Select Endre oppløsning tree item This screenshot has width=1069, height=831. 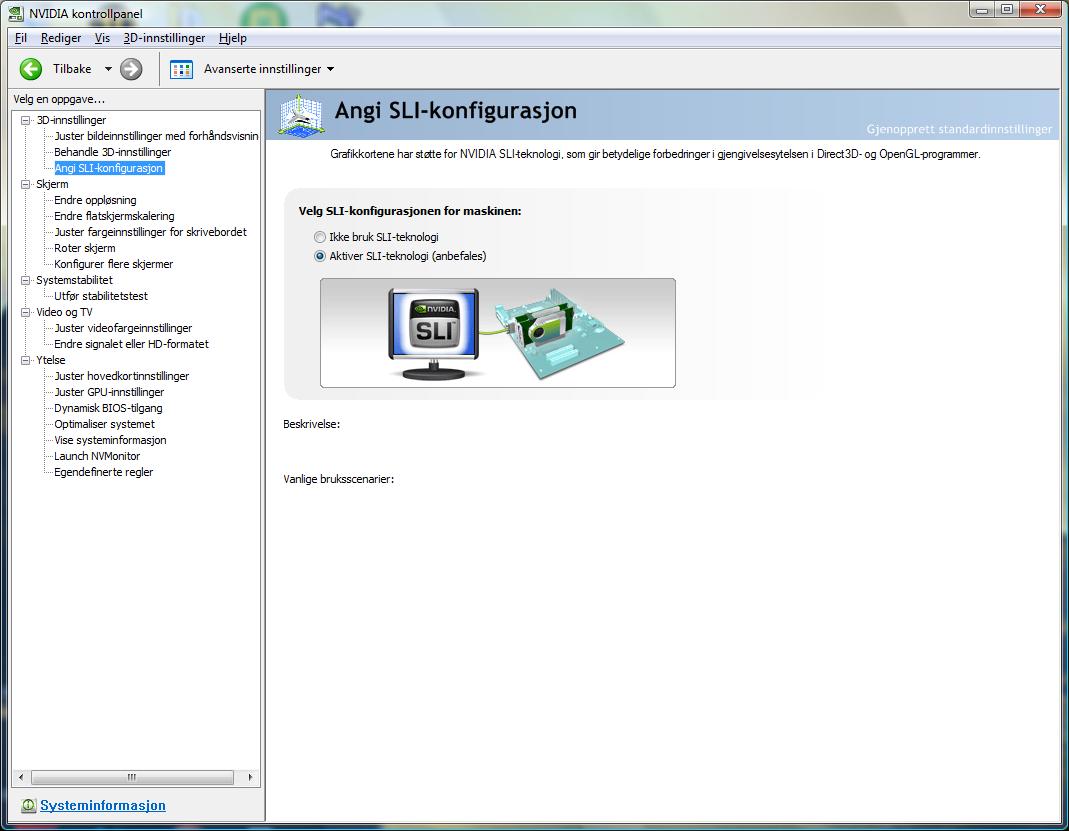[x=95, y=200]
